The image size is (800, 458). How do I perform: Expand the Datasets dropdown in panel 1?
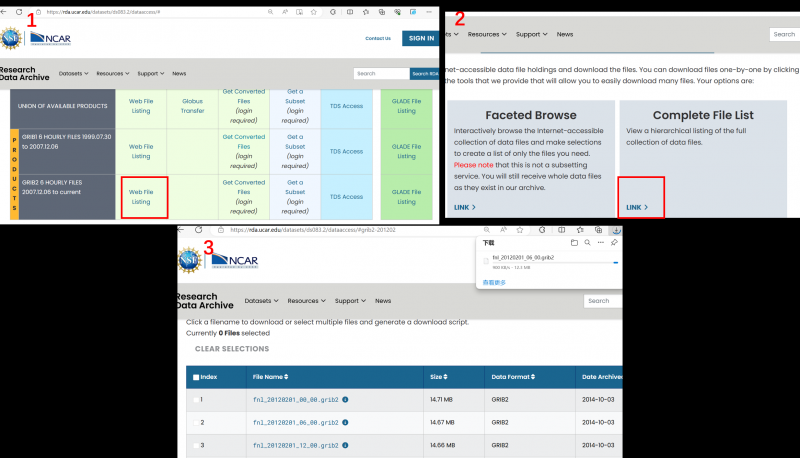click(x=73, y=73)
